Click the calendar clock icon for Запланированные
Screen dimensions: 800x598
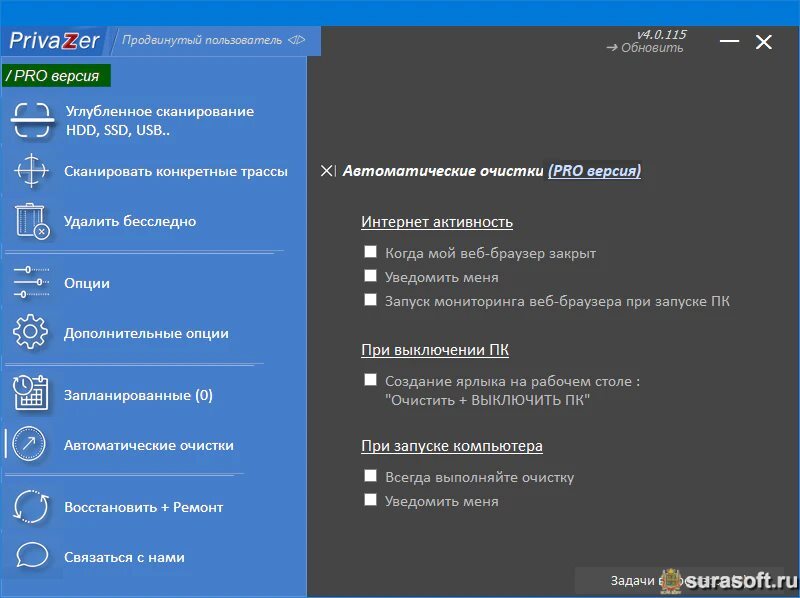coord(31,393)
